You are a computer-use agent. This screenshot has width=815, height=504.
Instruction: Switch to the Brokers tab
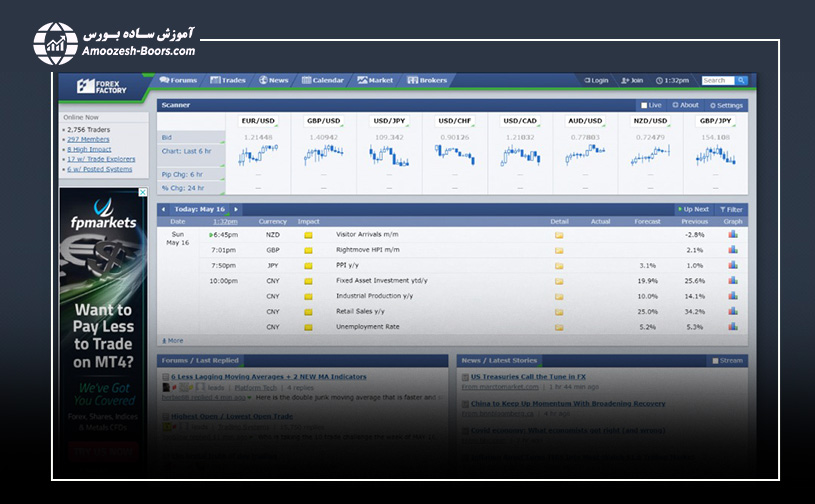click(x=427, y=80)
